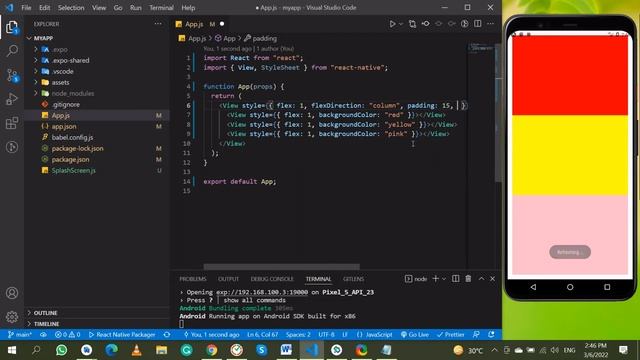Close the bottom terminal panel

point(492,278)
